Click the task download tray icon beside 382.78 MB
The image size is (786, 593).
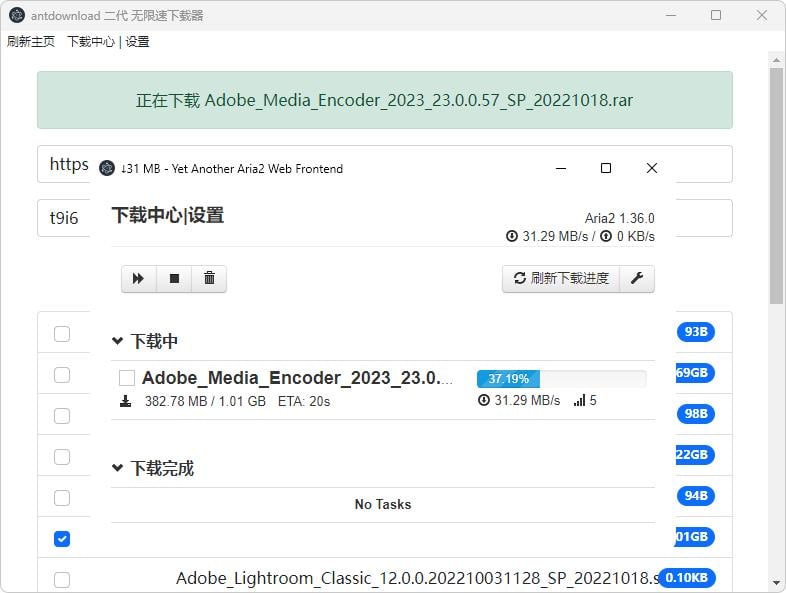pos(125,401)
